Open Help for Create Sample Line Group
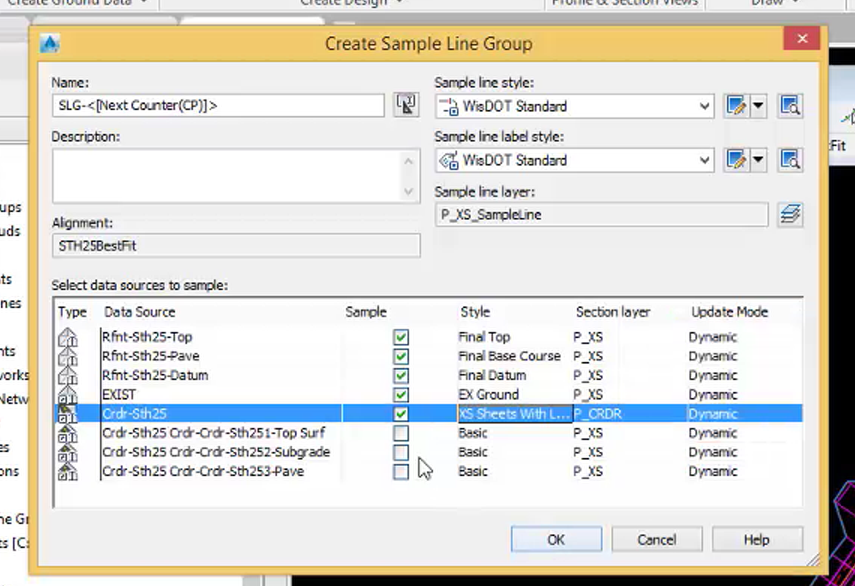This screenshot has height=586, width=855. coord(756,539)
